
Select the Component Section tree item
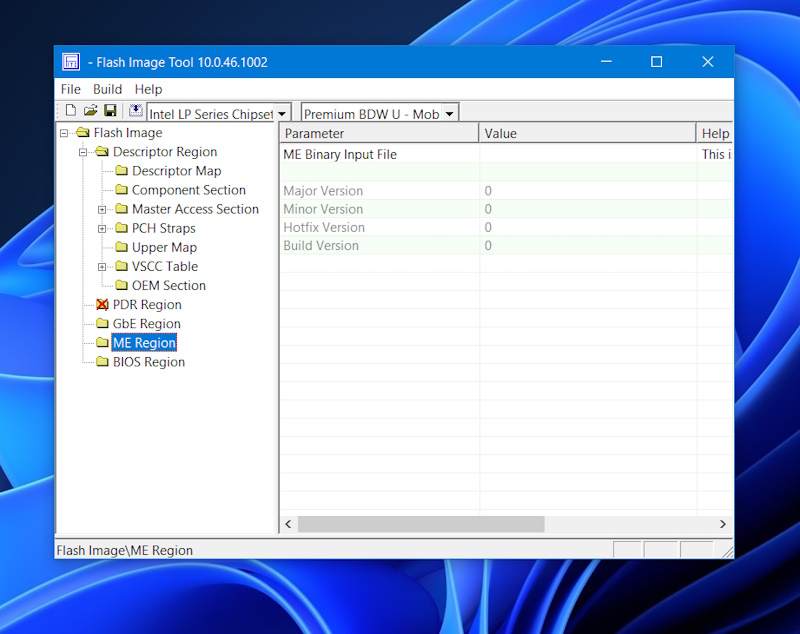coord(189,190)
